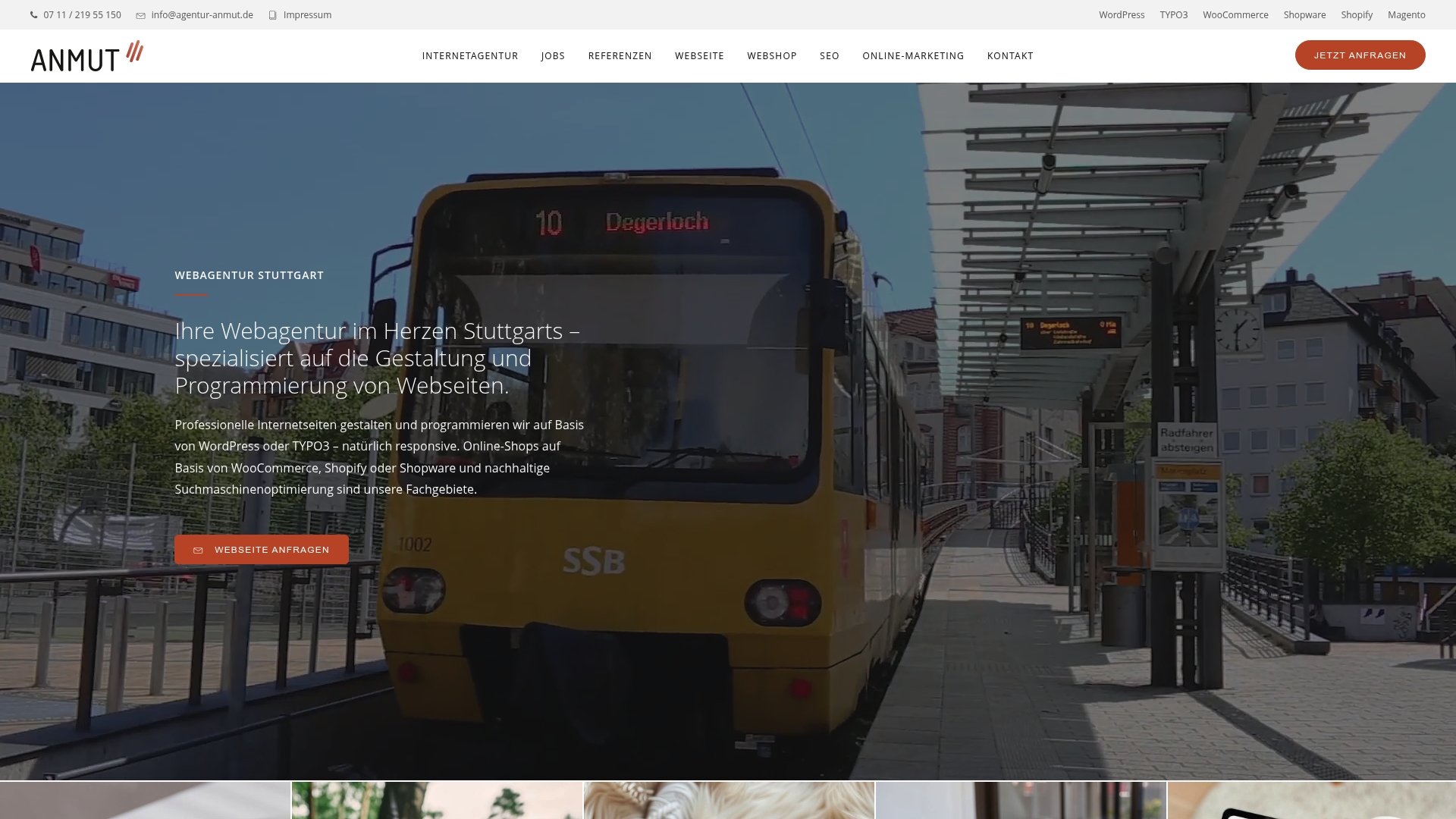Expand the Webseite navigation menu
Image resolution: width=1456 pixels, height=819 pixels.
point(699,56)
